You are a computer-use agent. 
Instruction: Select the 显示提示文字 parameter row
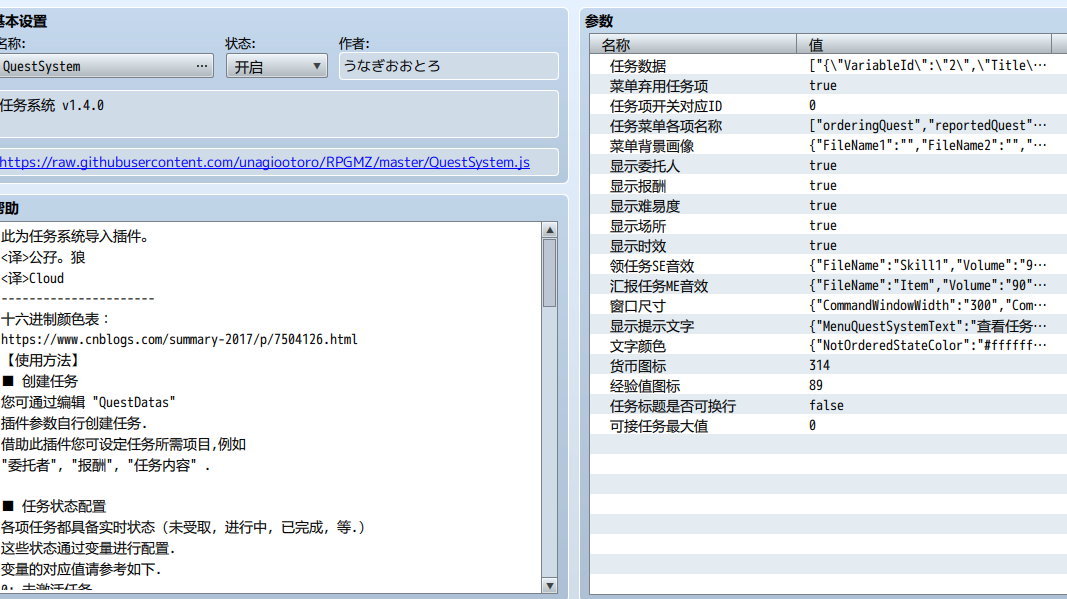click(x=828, y=325)
